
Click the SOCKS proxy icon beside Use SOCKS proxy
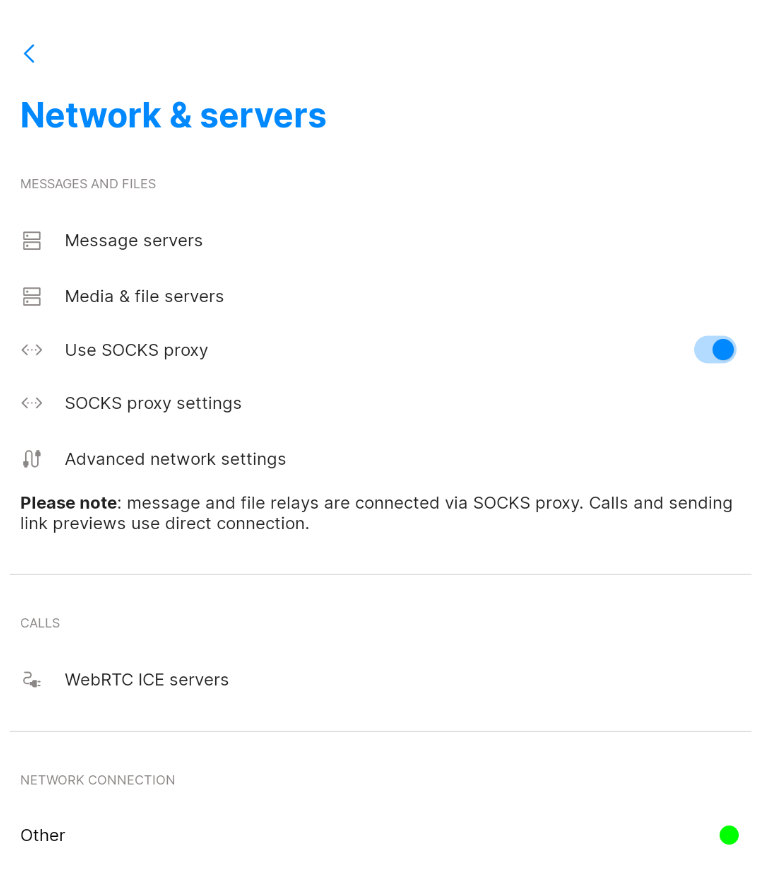click(x=31, y=350)
